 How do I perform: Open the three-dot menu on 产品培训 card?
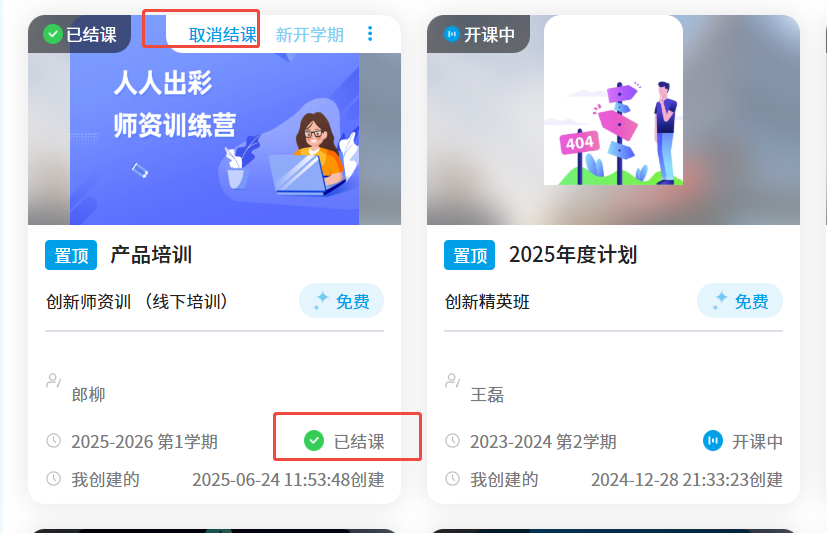pyautogui.click(x=370, y=34)
